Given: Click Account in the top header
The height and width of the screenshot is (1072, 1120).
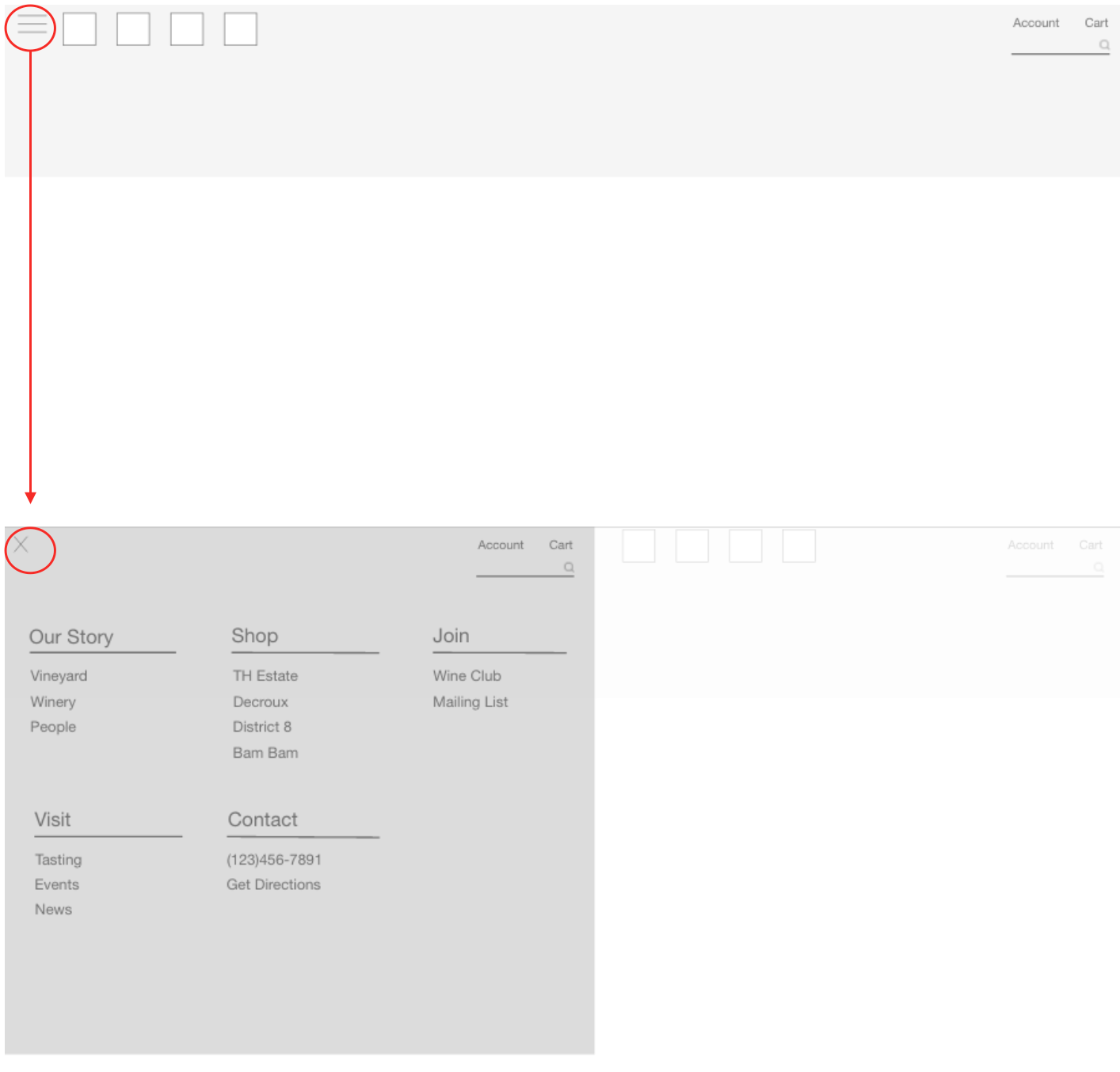Looking at the screenshot, I should pyautogui.click(x=1035, y=23).
